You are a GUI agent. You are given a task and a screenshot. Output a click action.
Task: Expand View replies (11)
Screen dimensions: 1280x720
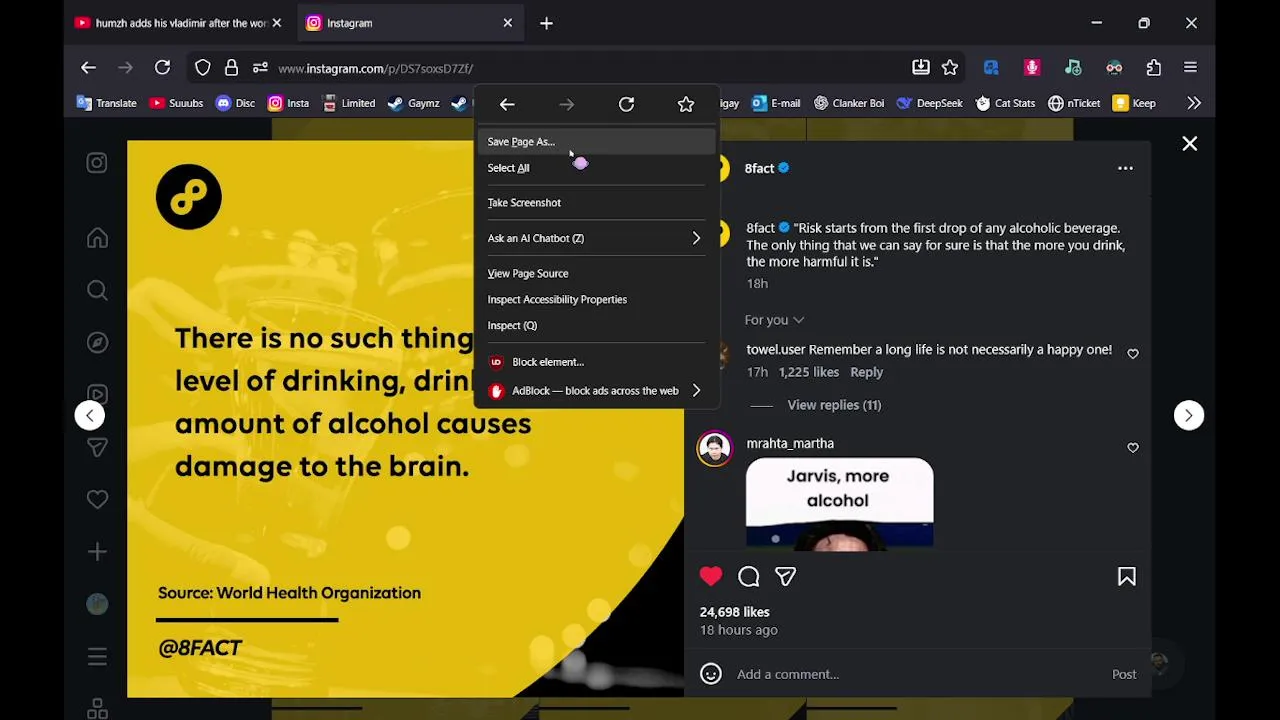pos(834,405)
